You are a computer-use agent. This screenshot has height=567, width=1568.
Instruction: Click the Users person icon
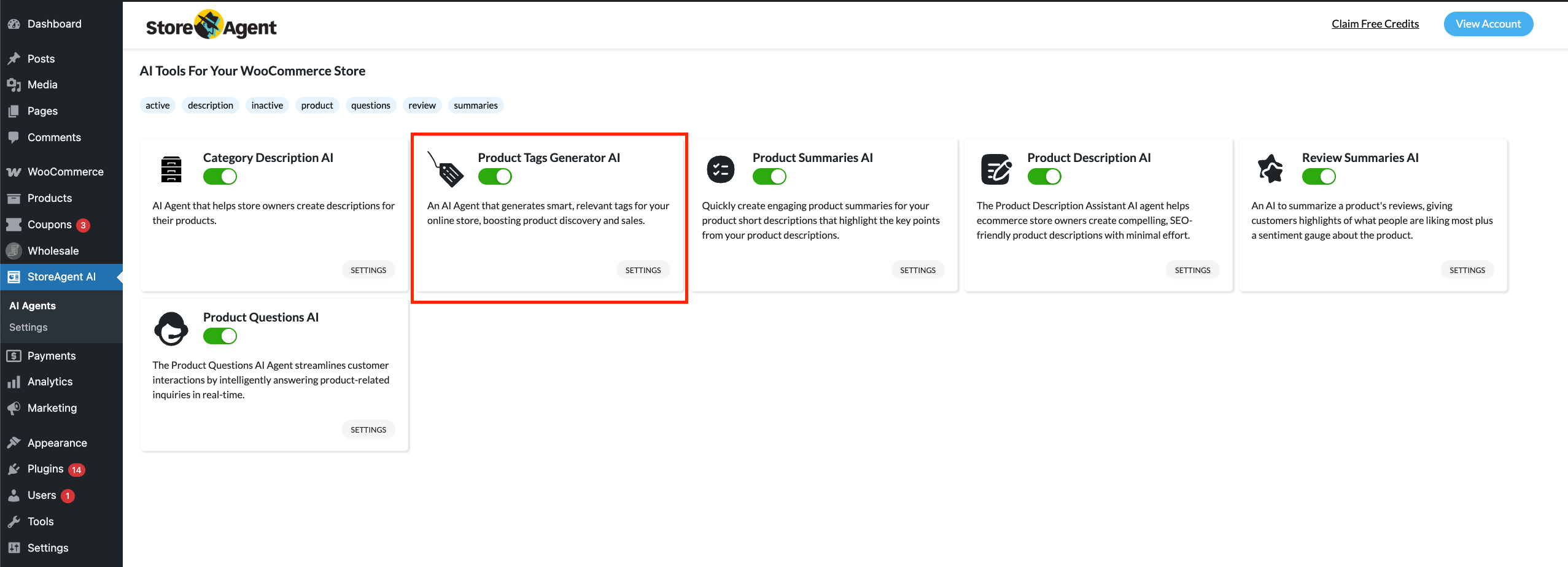[x=14, y=495]
